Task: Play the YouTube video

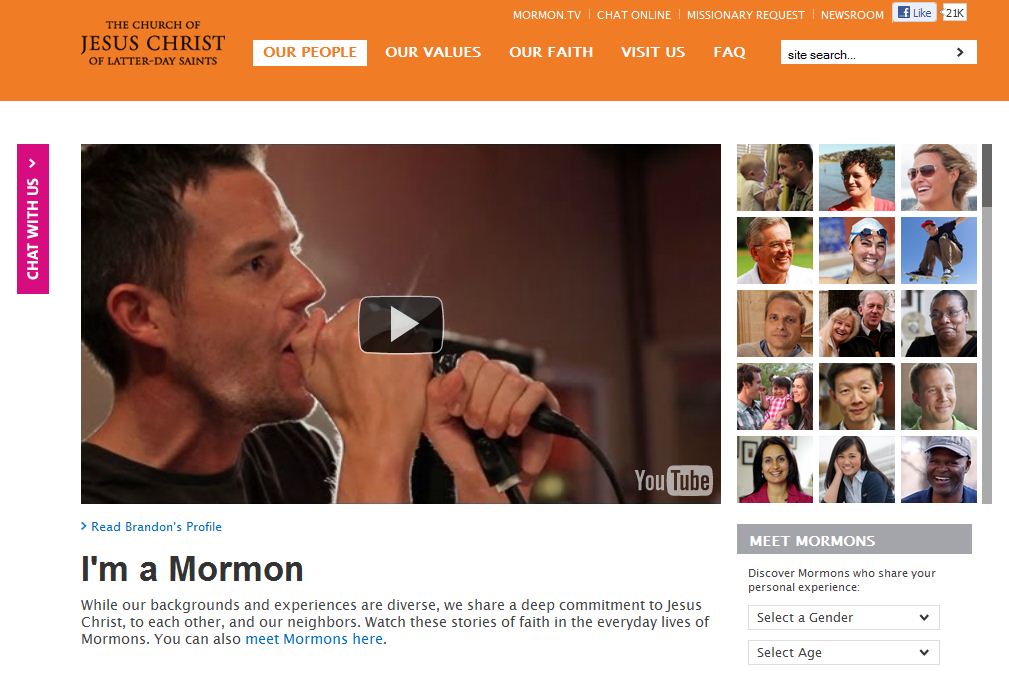Action: (400, 324)
